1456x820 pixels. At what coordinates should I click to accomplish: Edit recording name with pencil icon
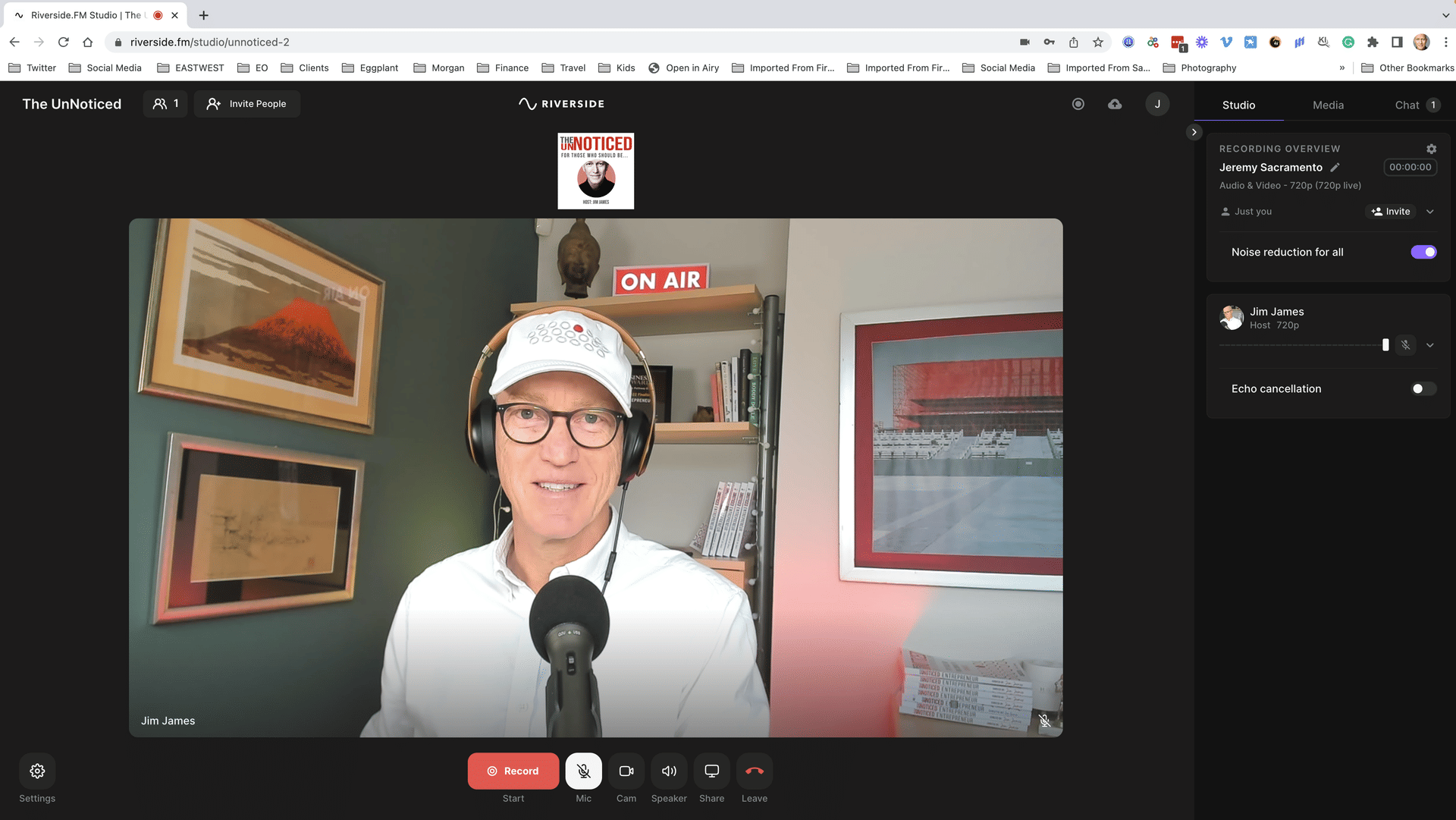point(1335,167)
